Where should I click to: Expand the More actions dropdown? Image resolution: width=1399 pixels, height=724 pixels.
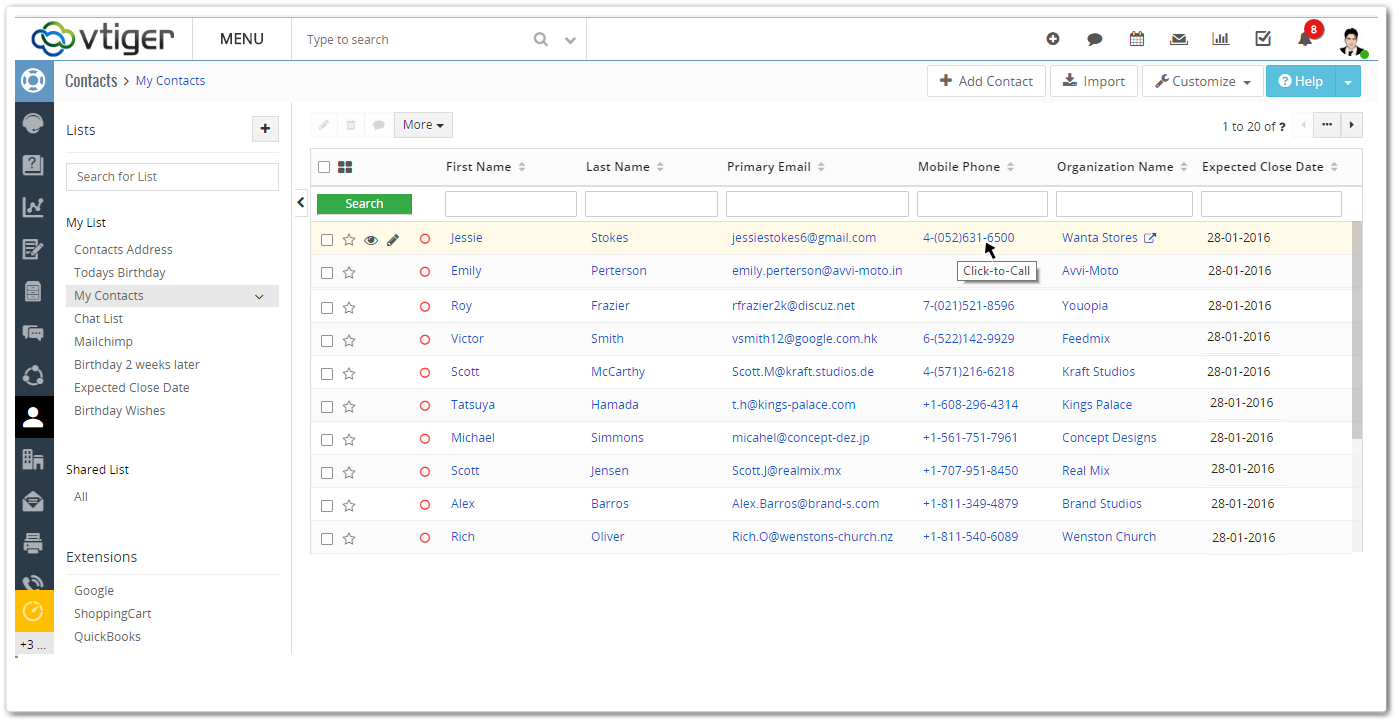click(x=423, y=125)
